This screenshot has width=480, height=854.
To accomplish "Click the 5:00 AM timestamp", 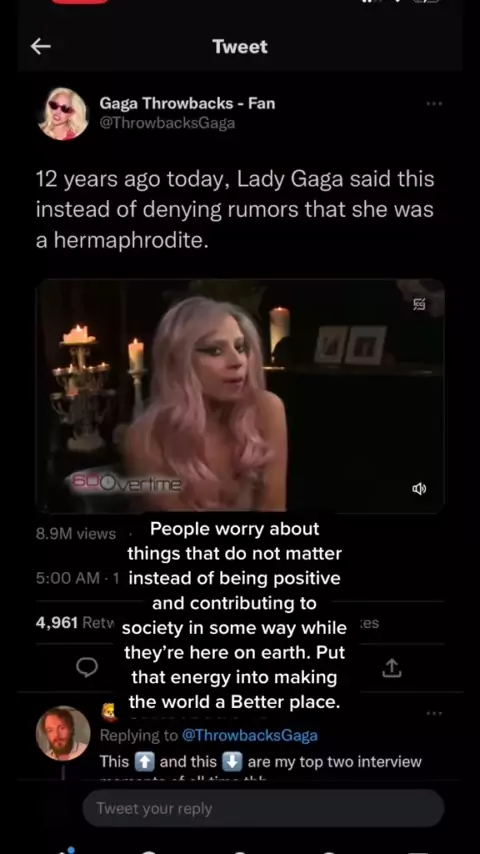I will [x=68, y=578].
